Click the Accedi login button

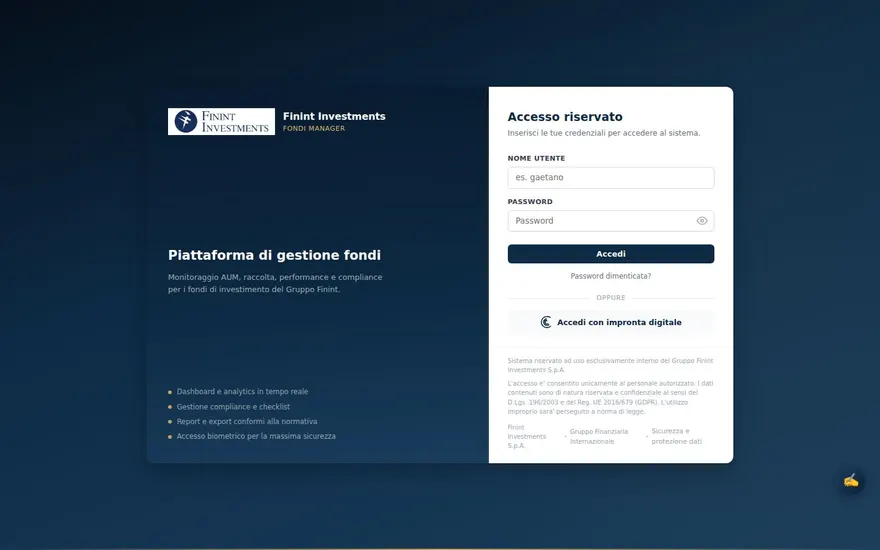pos(611,254)
